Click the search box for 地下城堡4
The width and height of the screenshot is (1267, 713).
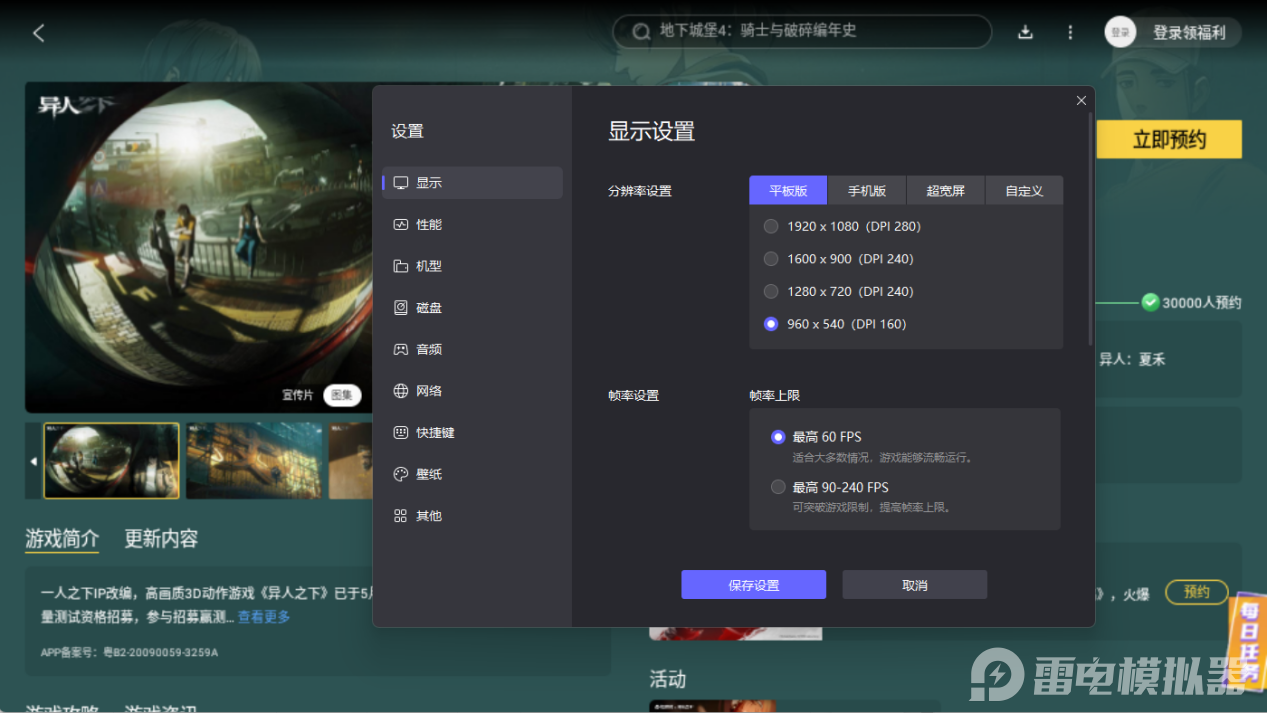(800, 32)
